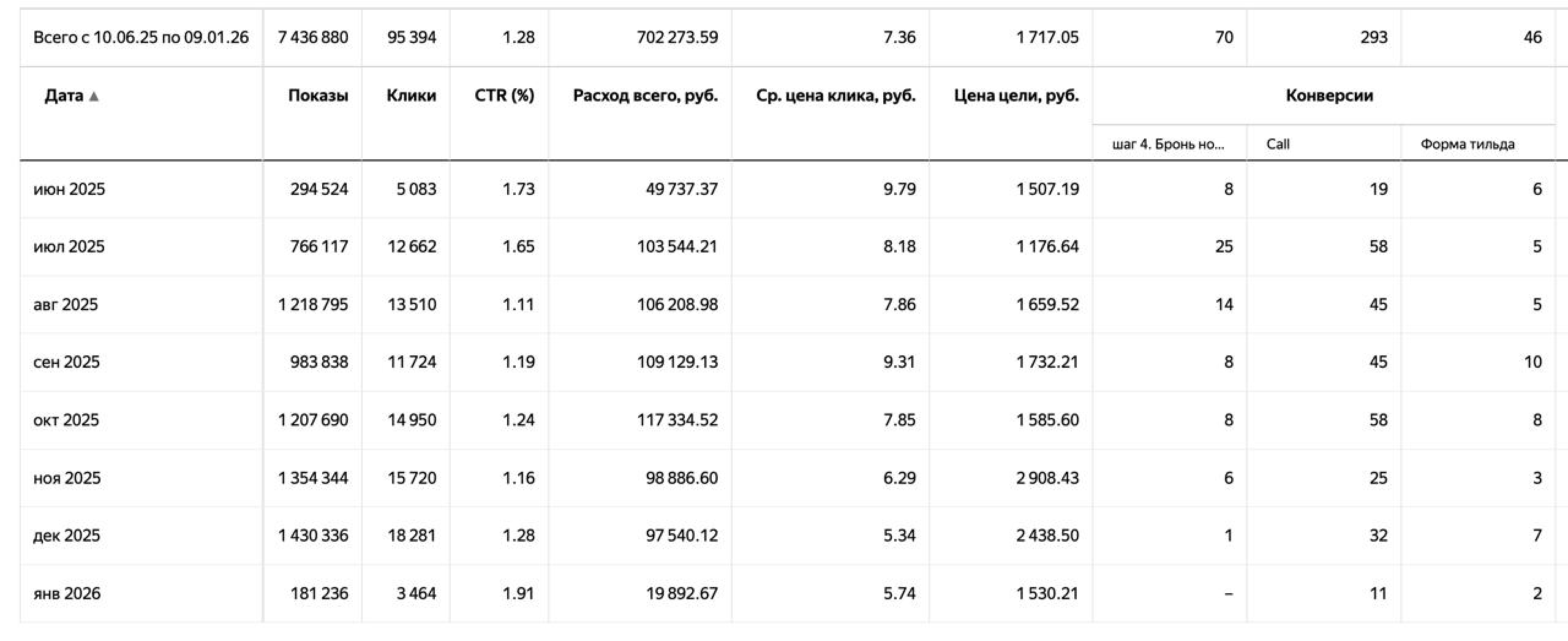Select the шаг 4. Бронь conversion subheader
Viewport: 1568px width, 641px height.
(1168, 144)
